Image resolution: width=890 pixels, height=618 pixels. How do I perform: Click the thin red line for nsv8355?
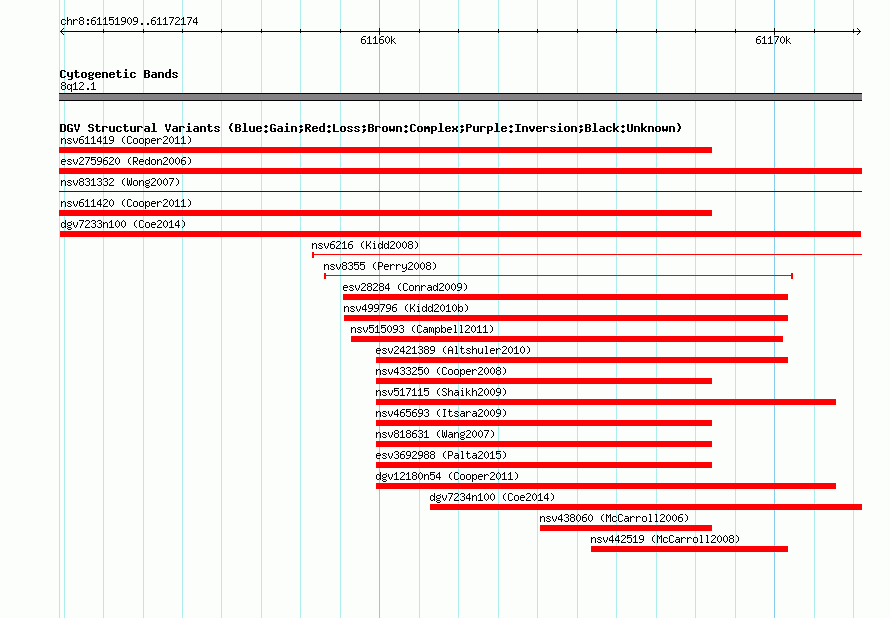point(559,276)
